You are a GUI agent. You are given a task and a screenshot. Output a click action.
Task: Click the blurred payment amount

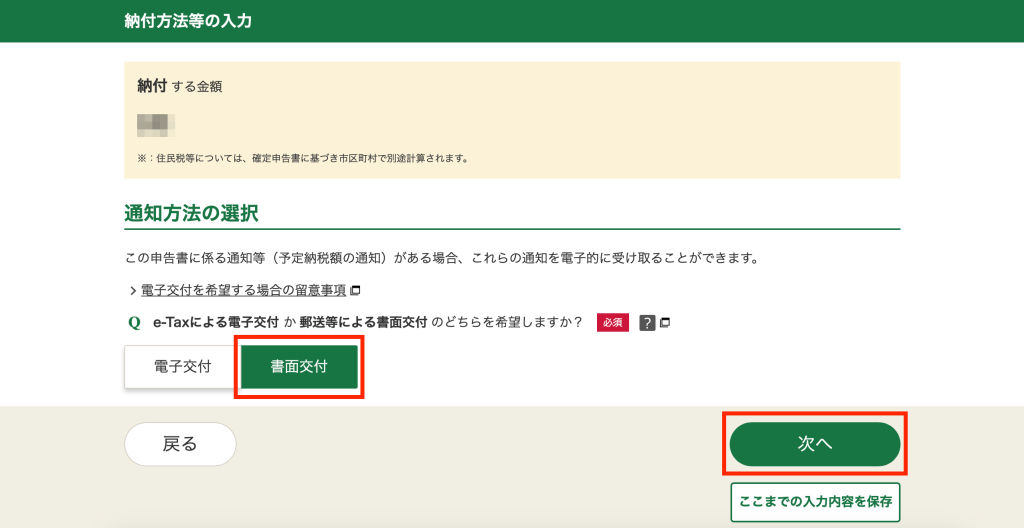156,125
